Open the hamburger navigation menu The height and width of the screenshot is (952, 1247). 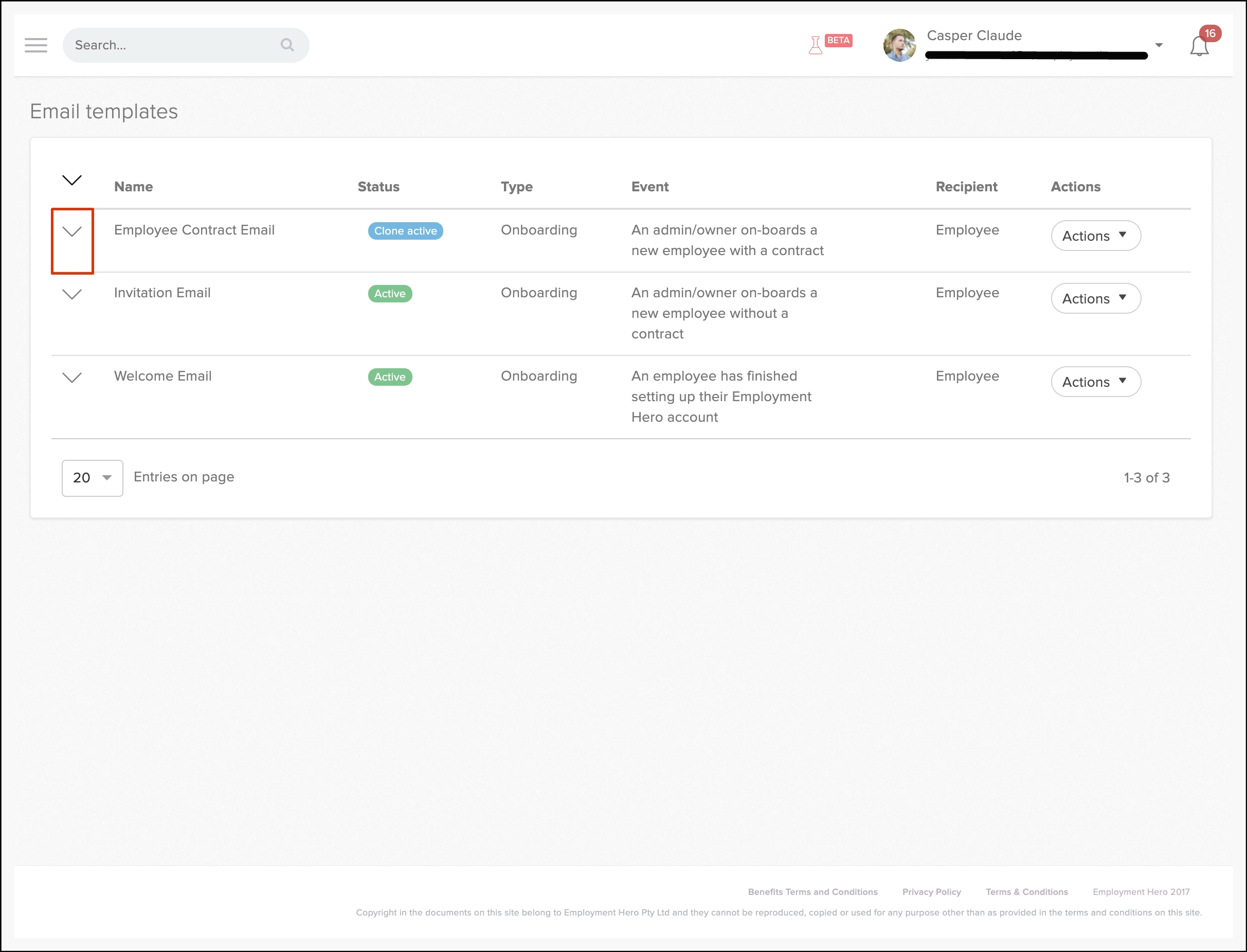click(35, 45)
